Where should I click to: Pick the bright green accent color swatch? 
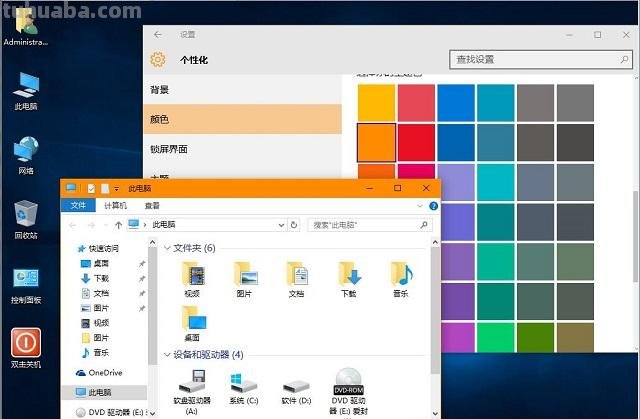tap(496, 338)
